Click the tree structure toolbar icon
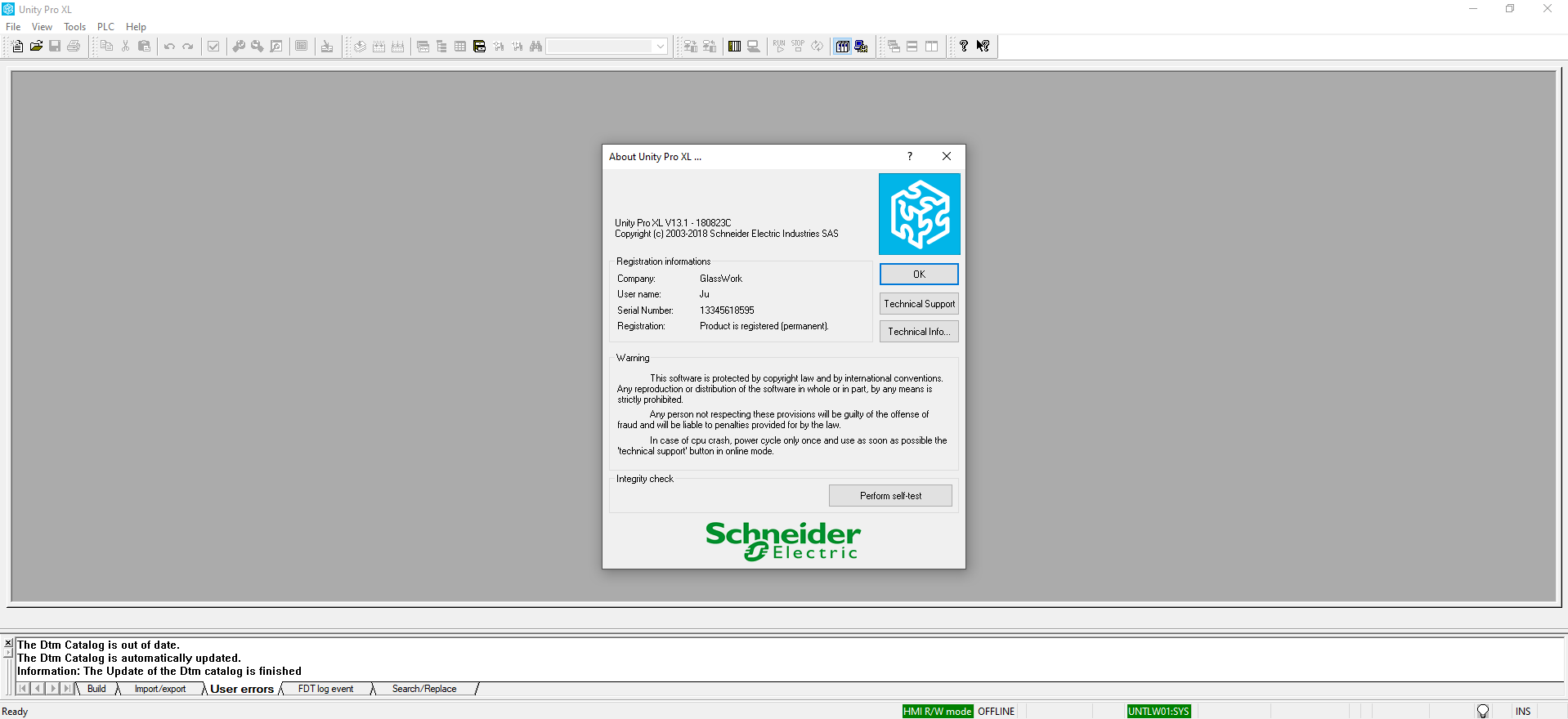This screenshot has height=719, width=1568. (441, 47)
